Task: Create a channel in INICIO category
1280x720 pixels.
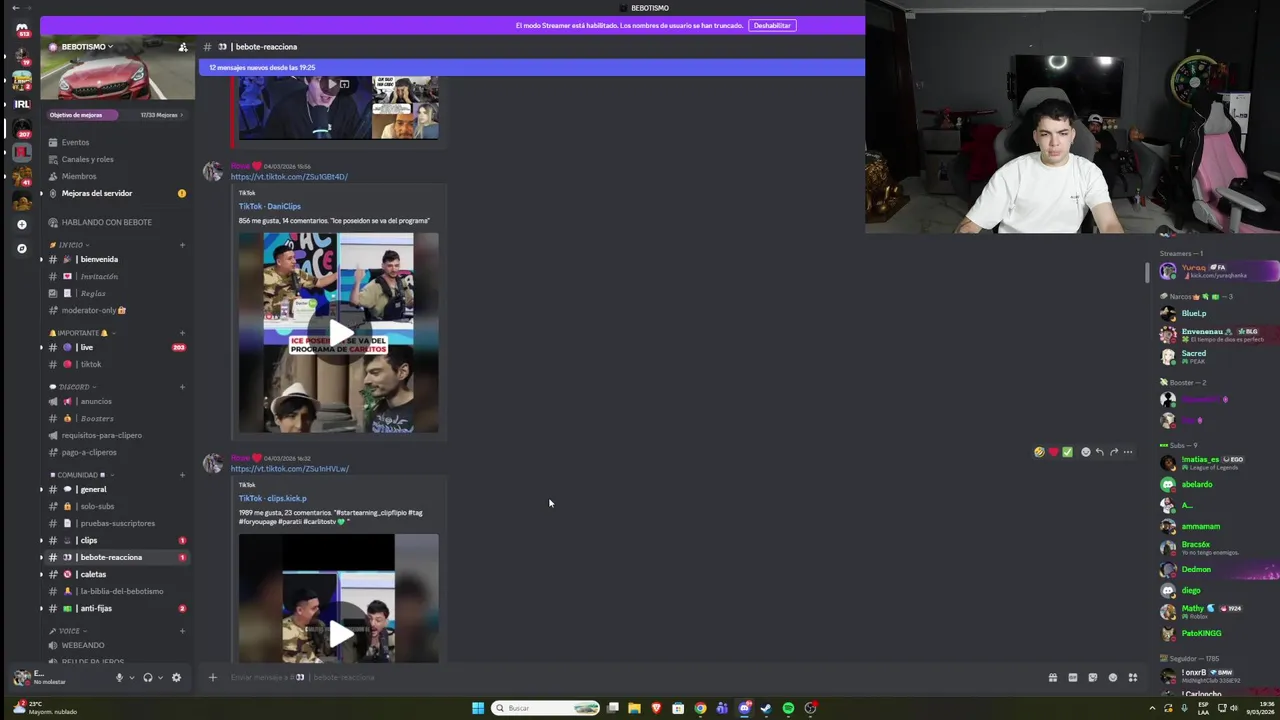Action: pos(182,245)
